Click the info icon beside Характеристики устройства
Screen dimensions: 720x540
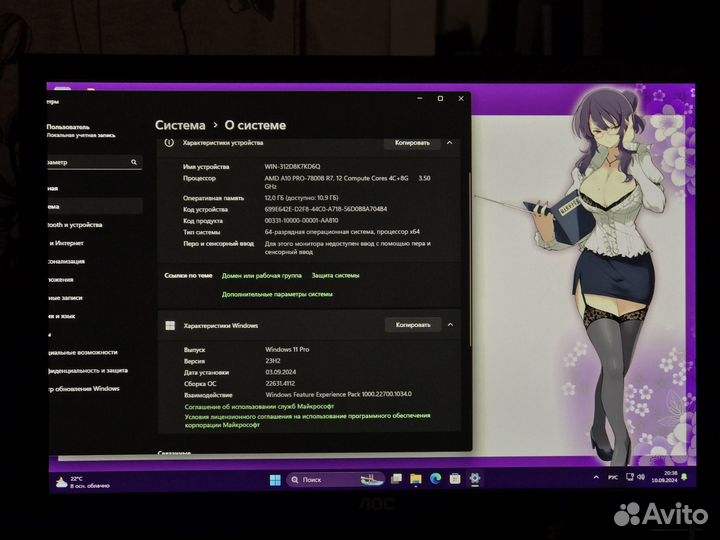point(169,143)
